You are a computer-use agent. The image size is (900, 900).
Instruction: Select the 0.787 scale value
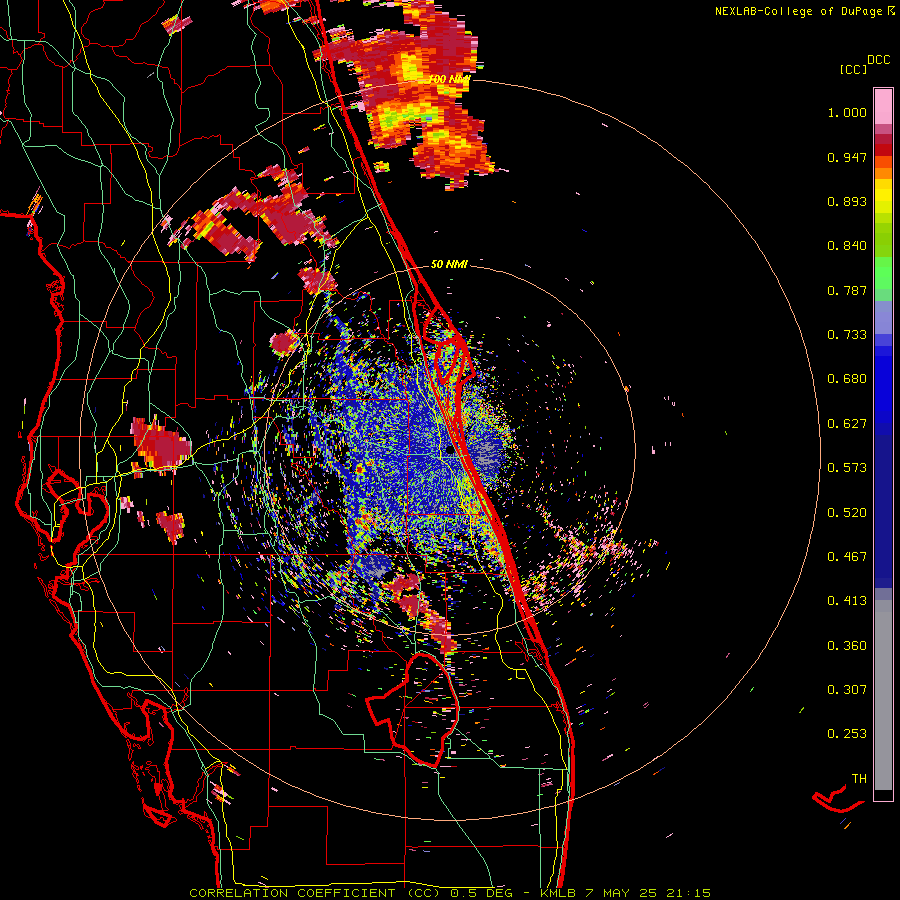coord(847,290)
